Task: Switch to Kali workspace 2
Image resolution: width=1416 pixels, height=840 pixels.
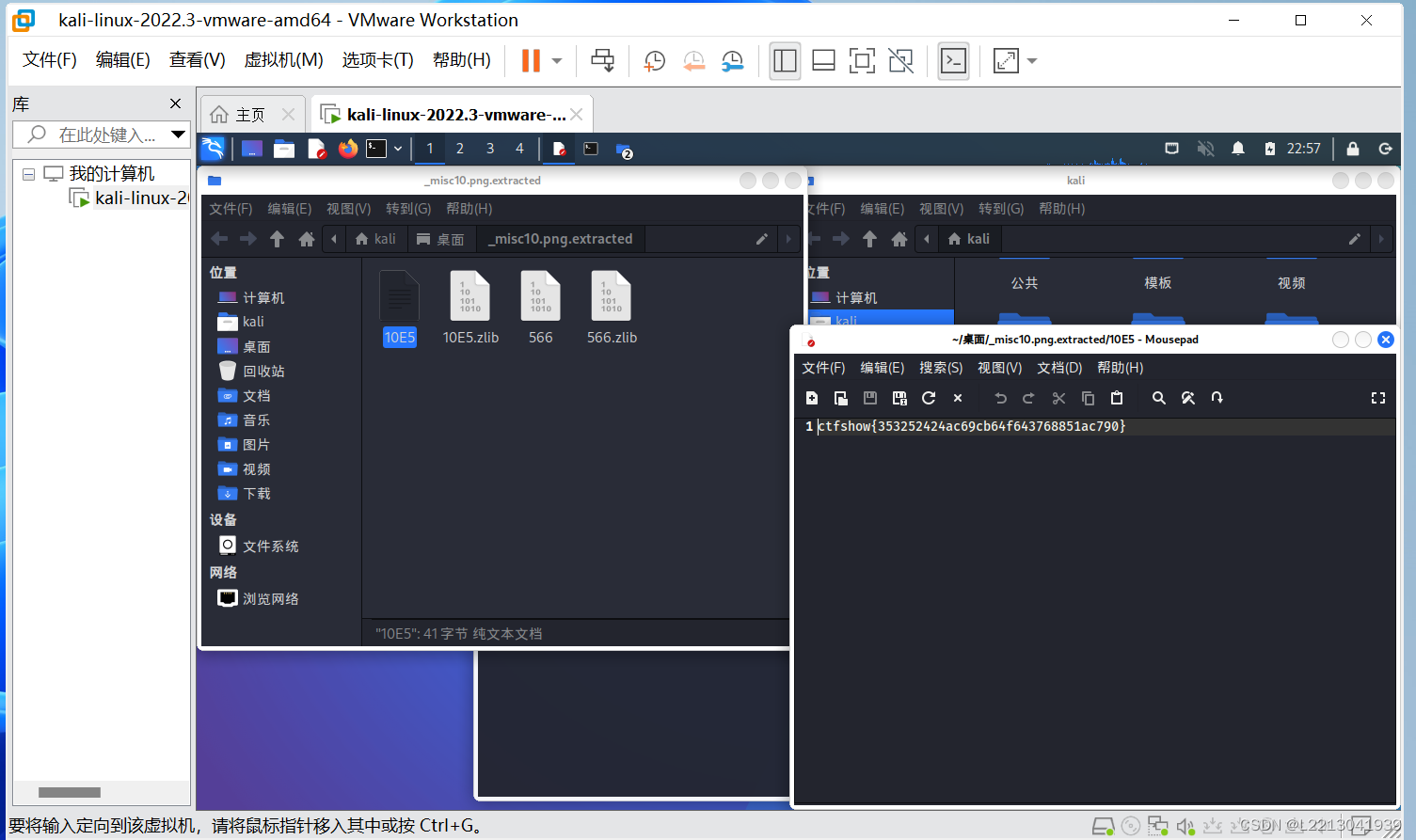Action: (x=460, y=149)
